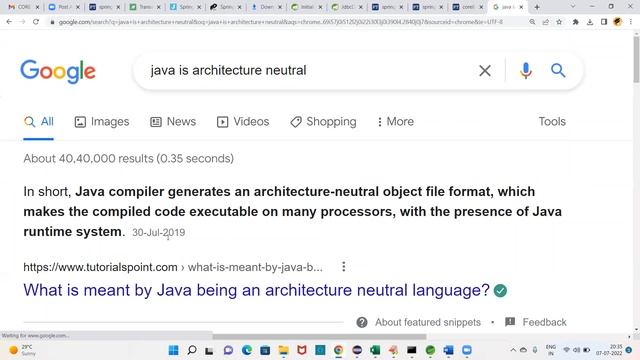Open Microsoft Edge from the taskbar
Viewport: 640px width, 360px height.
pos(247,350)
